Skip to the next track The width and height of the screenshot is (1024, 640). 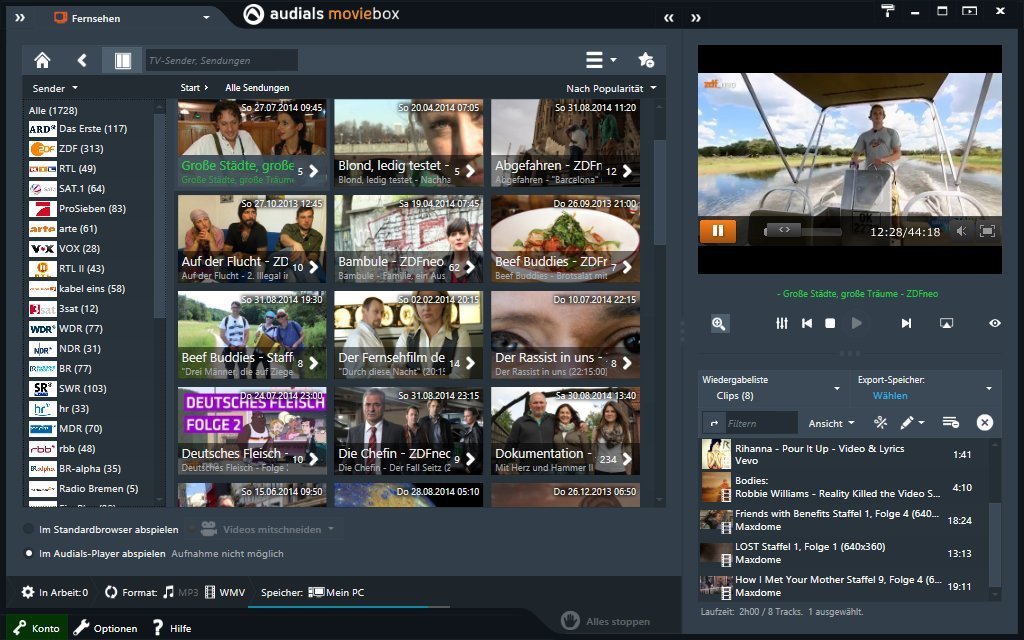[x=906, y=323]
